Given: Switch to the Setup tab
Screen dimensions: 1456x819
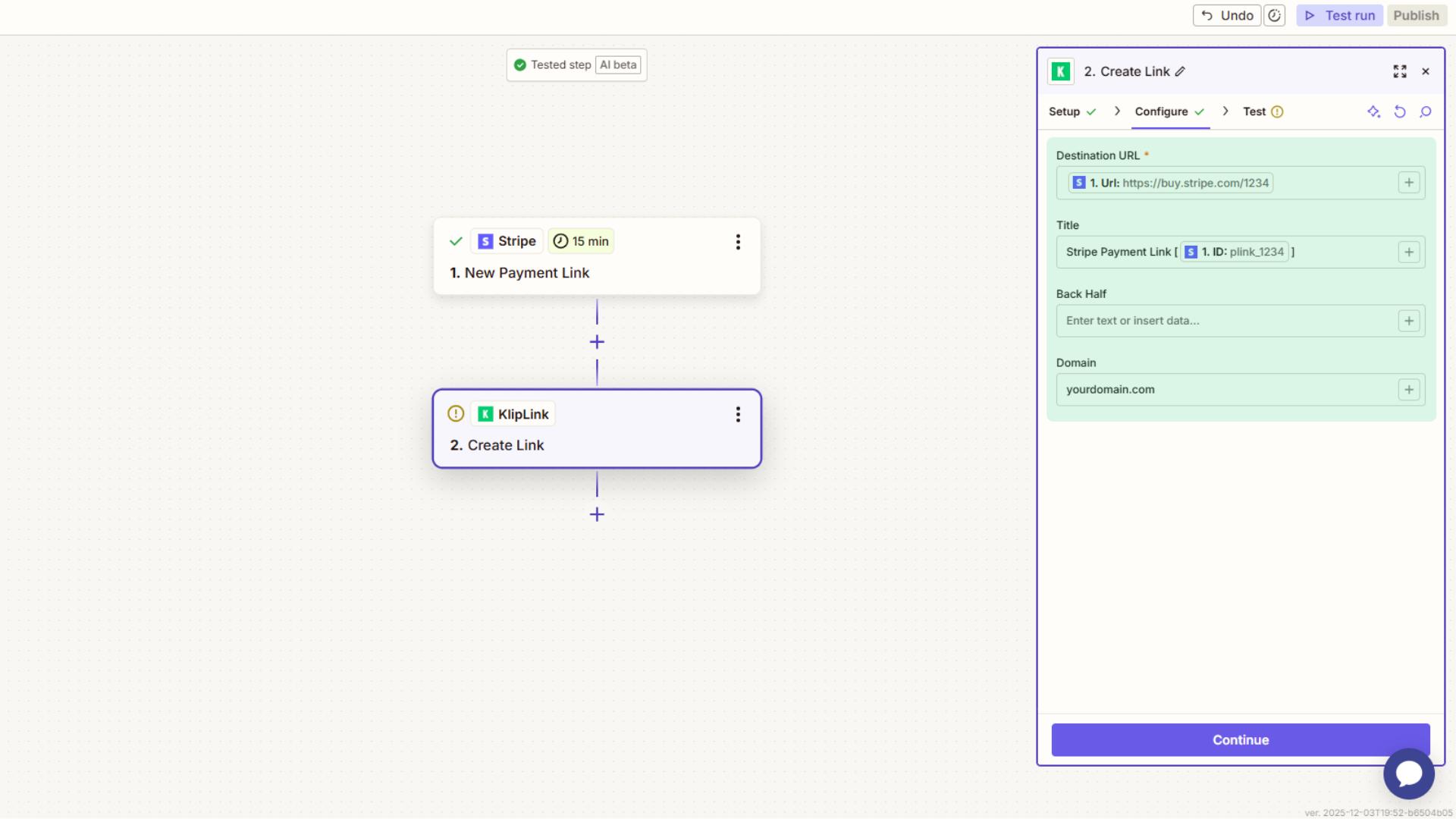Looking at the screenshot, I should coord(1065,111).
